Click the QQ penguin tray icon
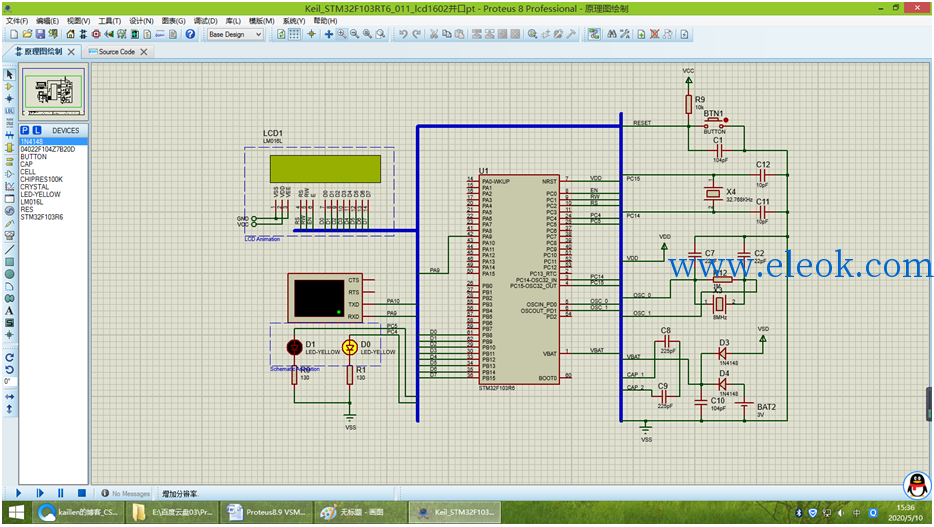The height and width of the screenshot is (527, 934). click(x=917, y=485)
